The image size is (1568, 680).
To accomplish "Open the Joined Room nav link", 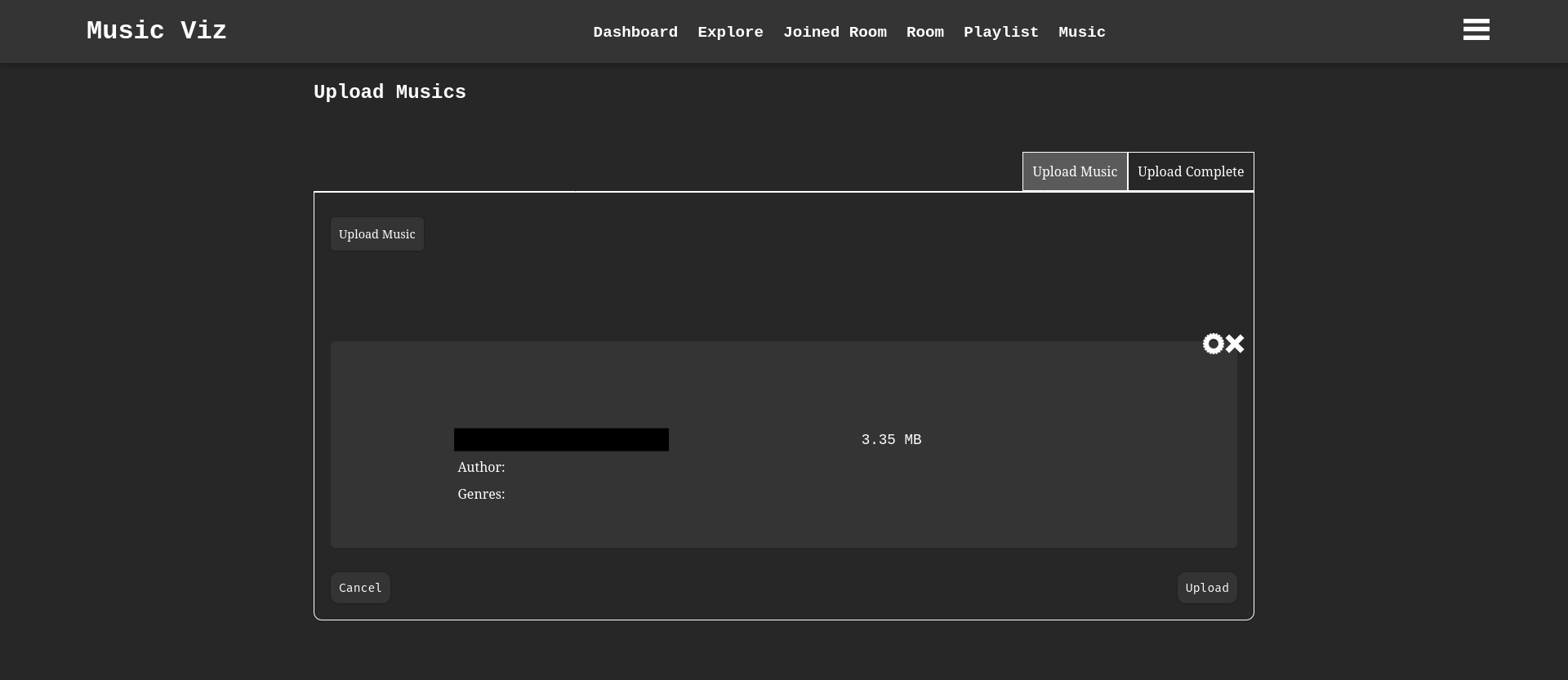I will coord(835,32).
